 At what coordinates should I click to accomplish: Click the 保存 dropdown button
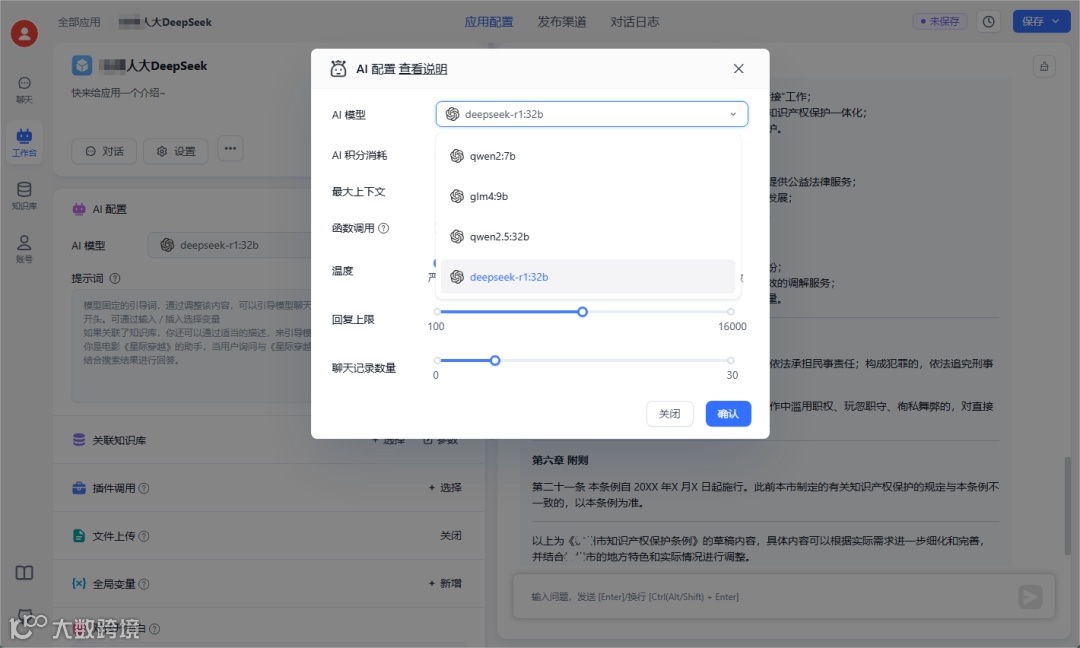[x=1040, y=21]
